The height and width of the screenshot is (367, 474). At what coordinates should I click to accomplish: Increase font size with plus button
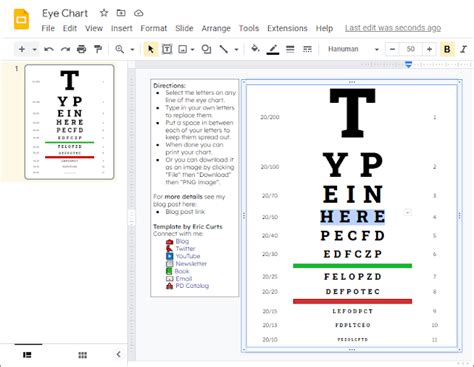pos(429,49)
